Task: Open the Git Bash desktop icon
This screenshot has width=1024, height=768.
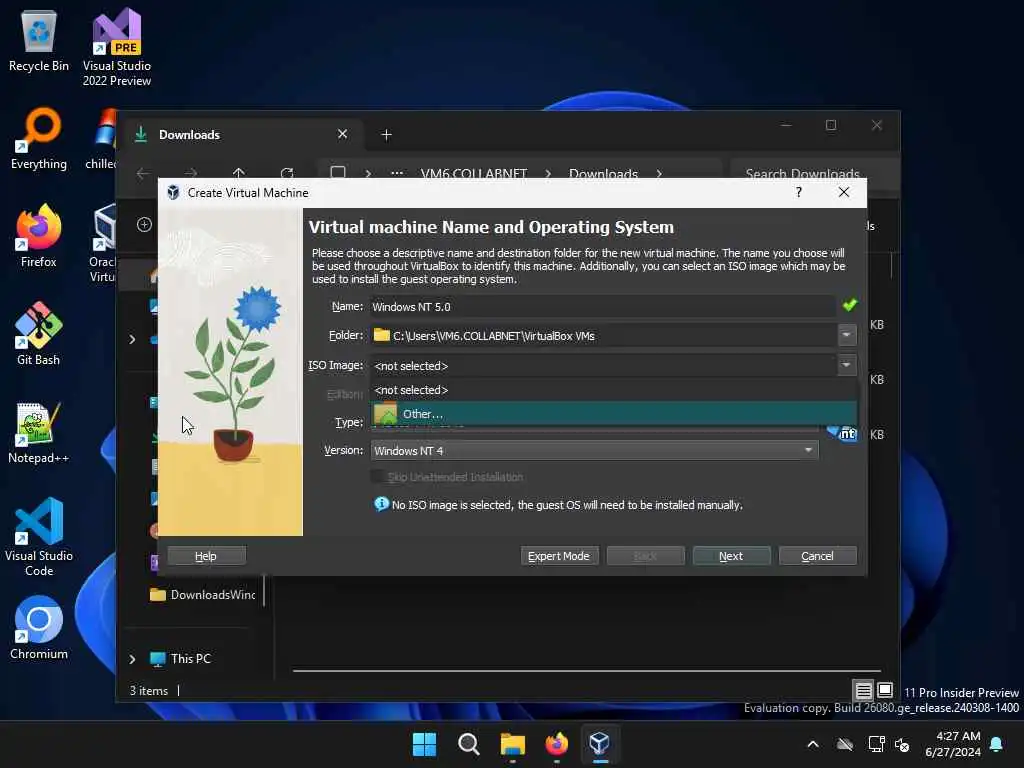Action: [x=39, y=334]
